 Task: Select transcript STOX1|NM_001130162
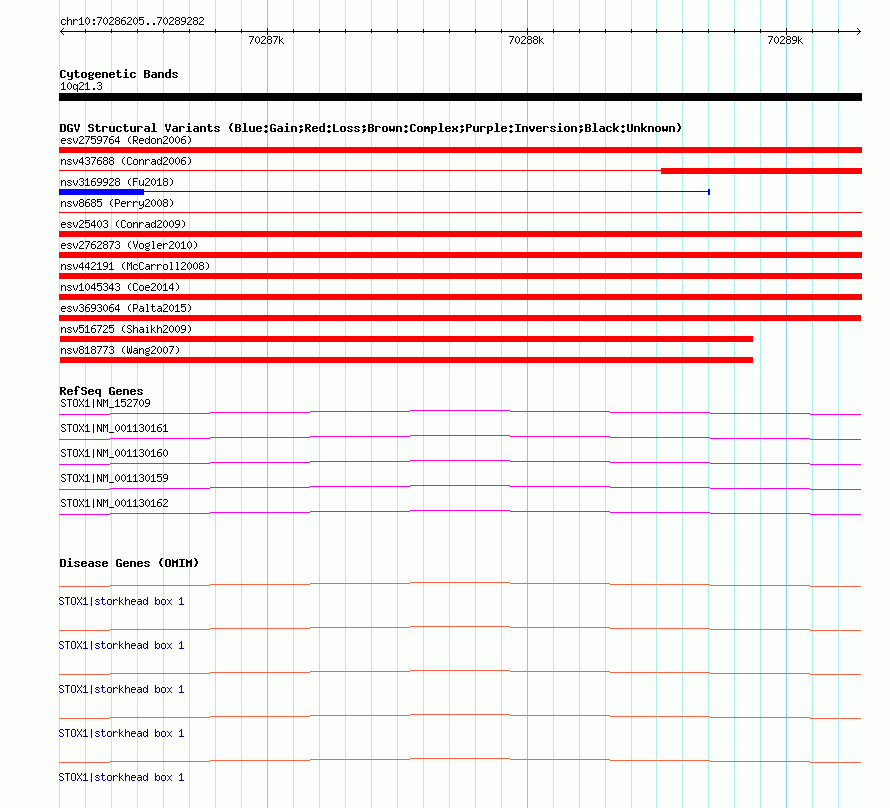(x=114, y=503)
